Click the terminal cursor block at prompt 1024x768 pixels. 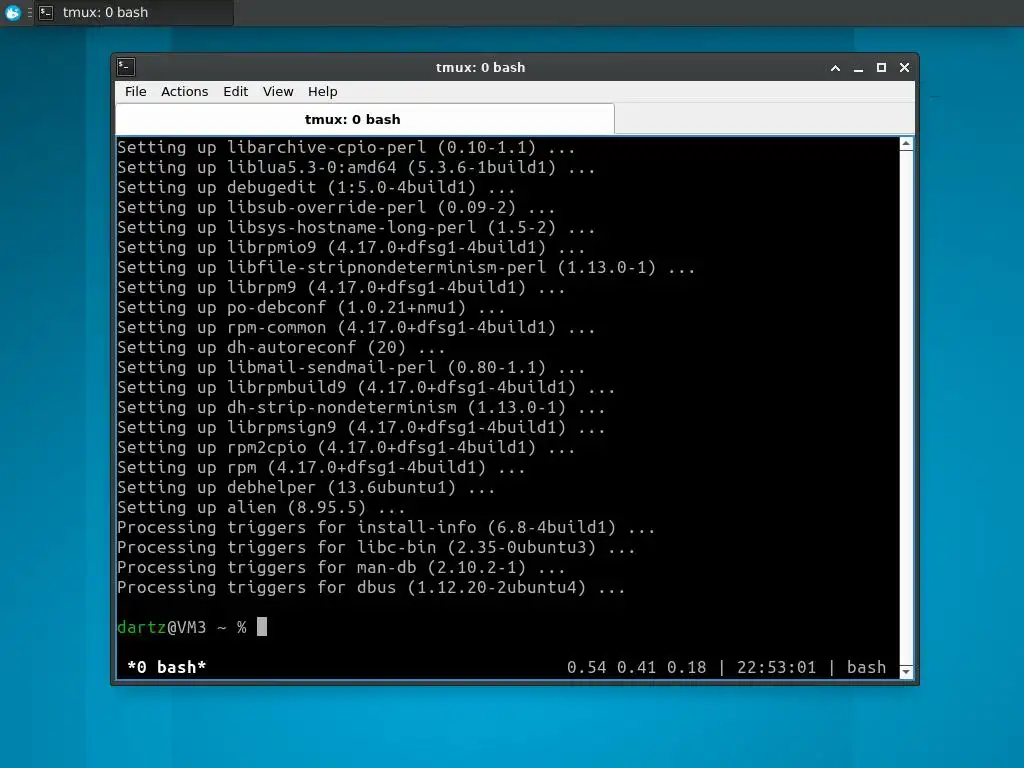click(x=262, y=627)
